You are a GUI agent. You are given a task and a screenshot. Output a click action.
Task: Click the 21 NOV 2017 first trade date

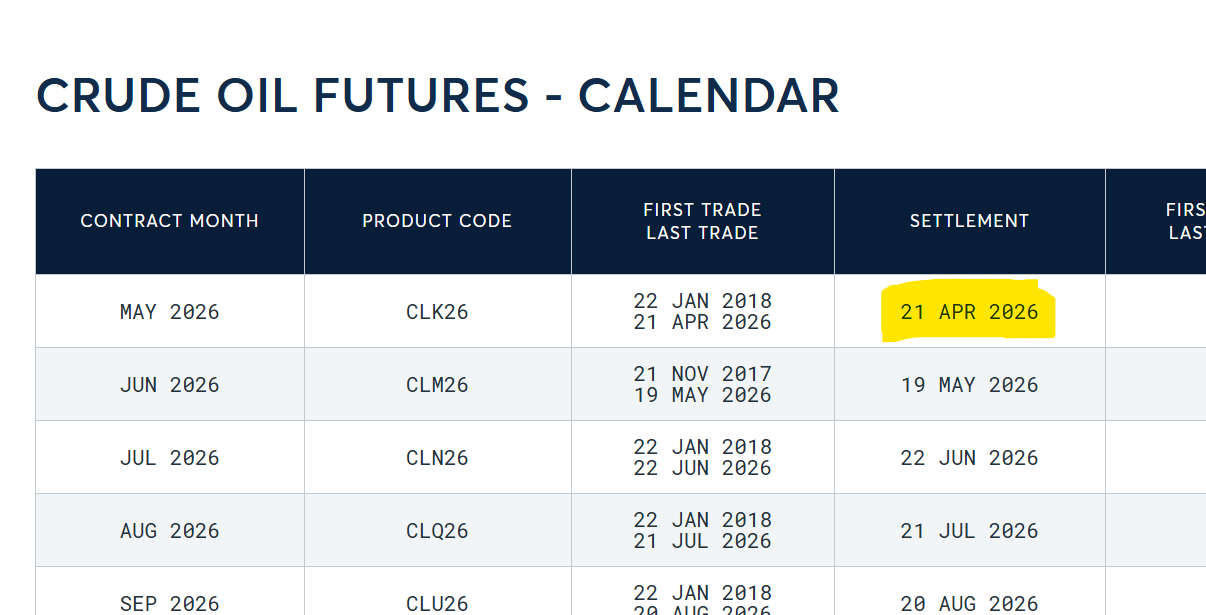702,375
